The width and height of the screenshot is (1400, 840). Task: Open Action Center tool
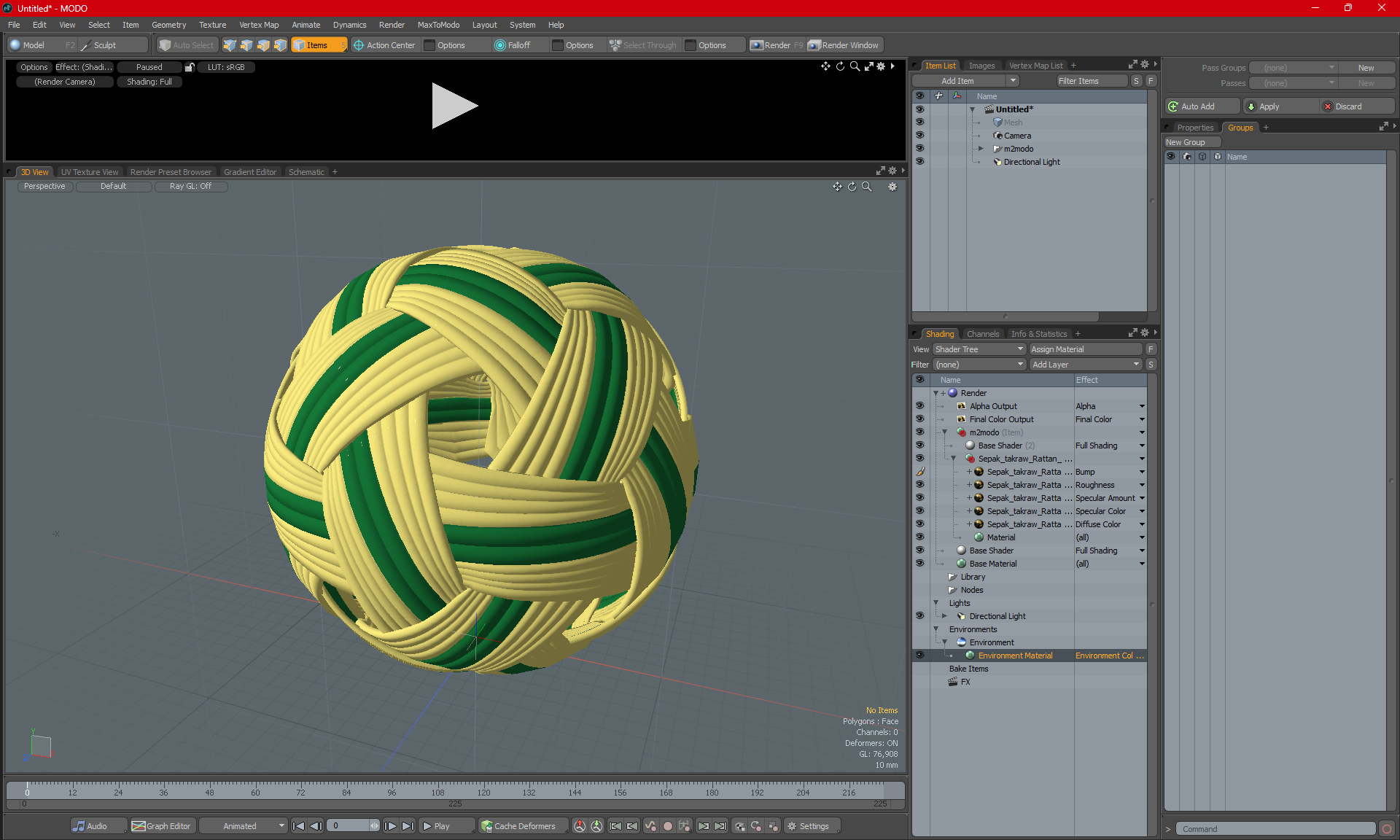(384, 45)
